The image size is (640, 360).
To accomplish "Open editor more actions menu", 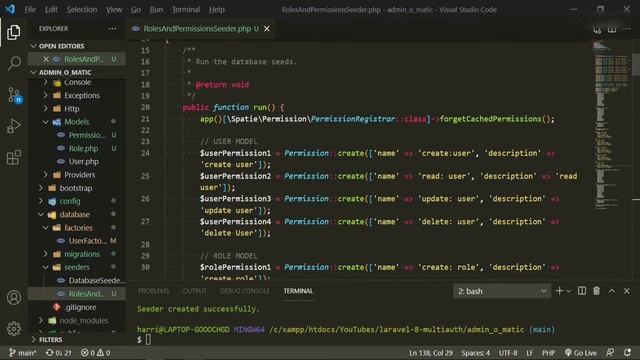I will point(627,29).
